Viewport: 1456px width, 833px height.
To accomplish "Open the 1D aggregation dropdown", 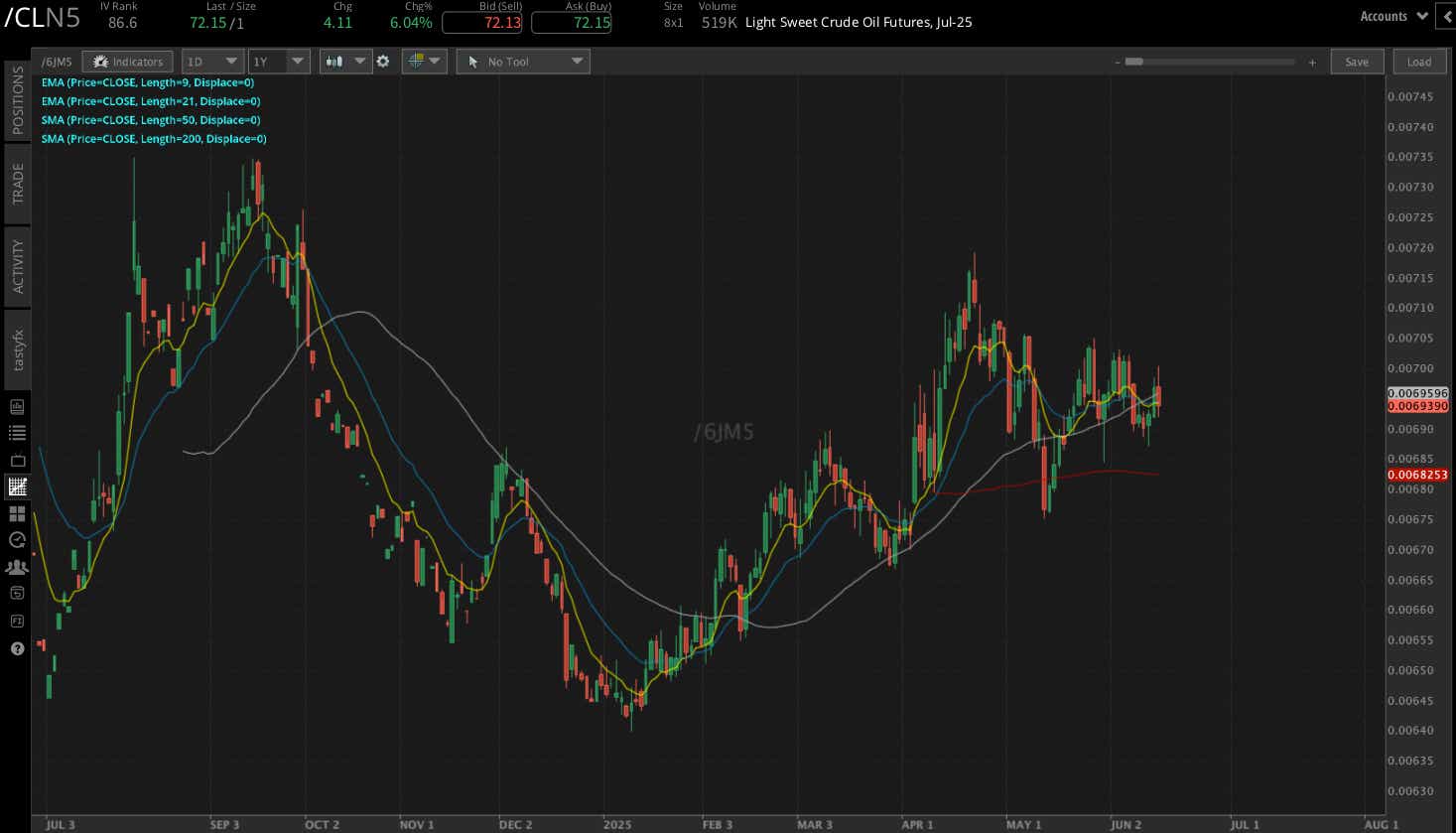I will [x=211, y=61].
